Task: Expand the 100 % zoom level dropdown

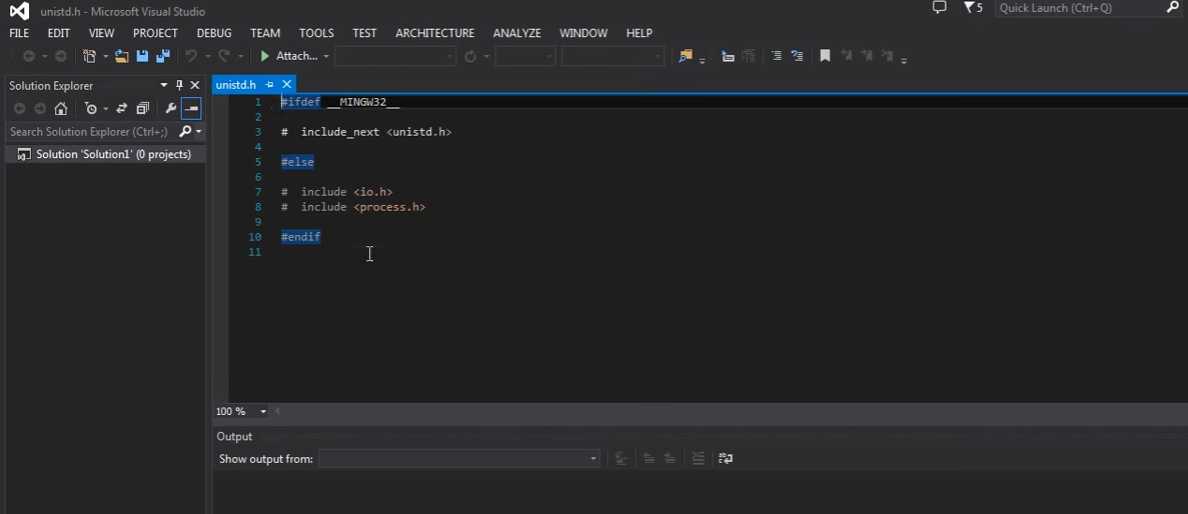Action: 264,412
